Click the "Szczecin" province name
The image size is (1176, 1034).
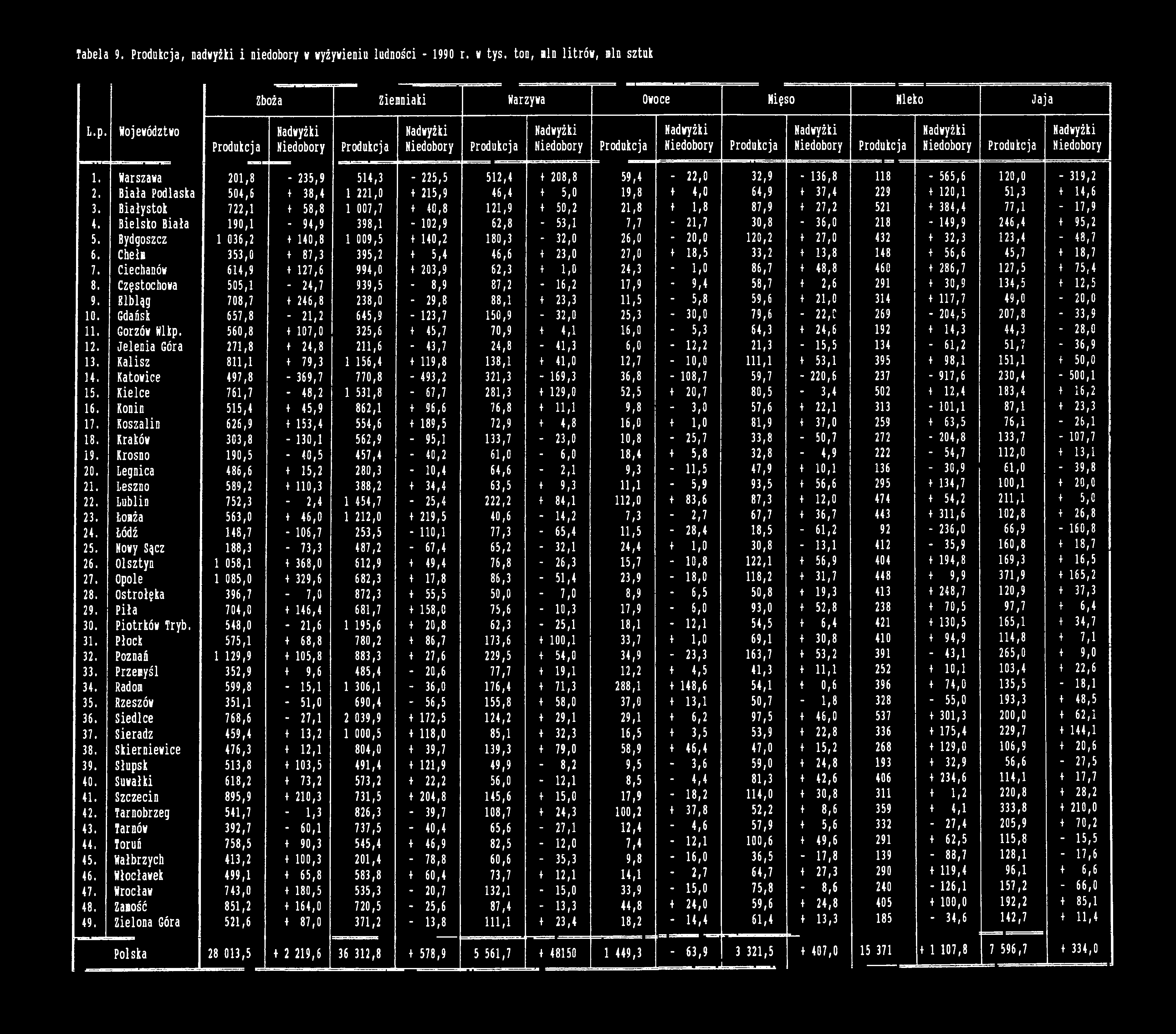[137, 797]
